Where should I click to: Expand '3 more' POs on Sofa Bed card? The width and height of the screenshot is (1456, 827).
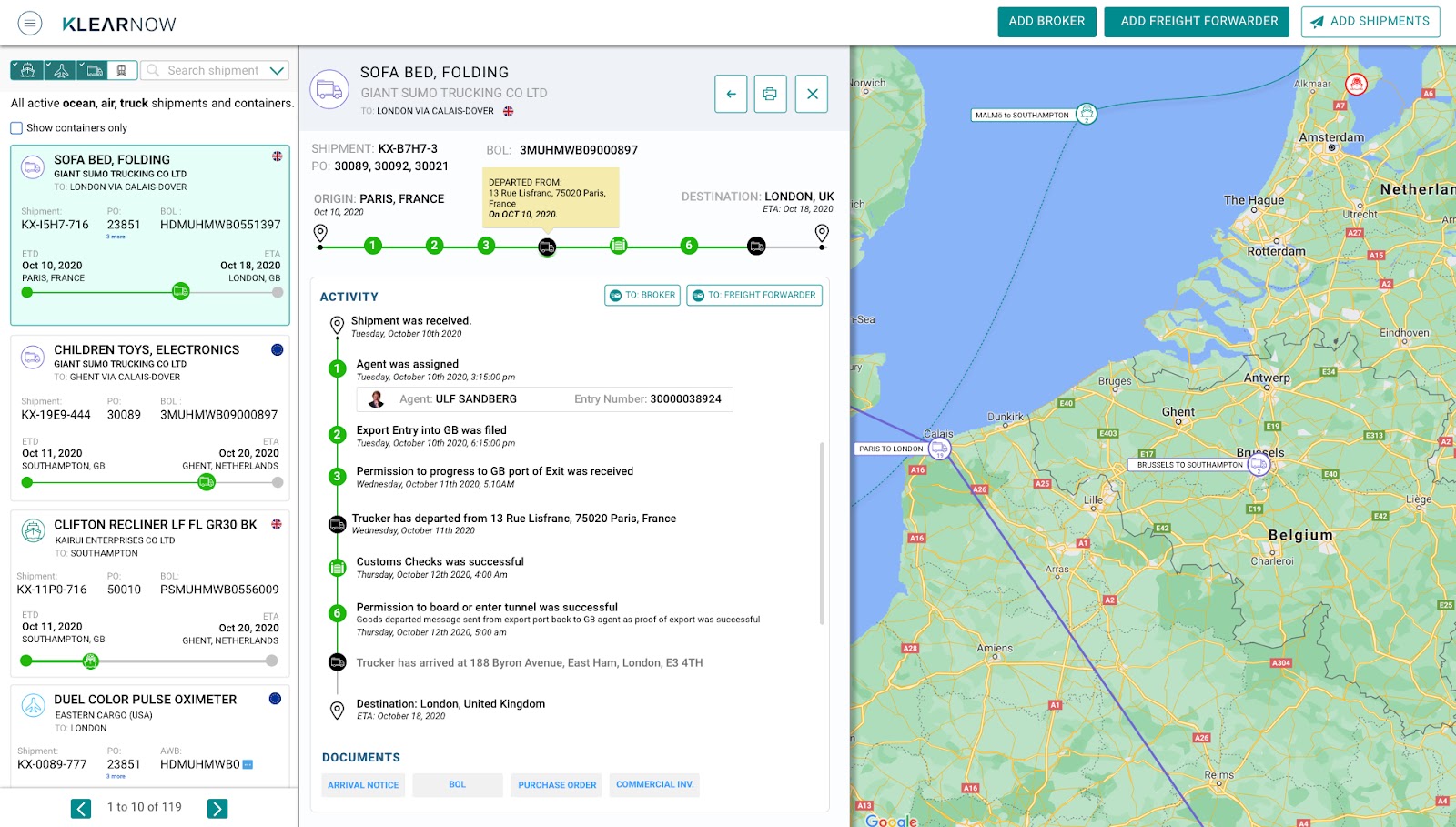116,237
